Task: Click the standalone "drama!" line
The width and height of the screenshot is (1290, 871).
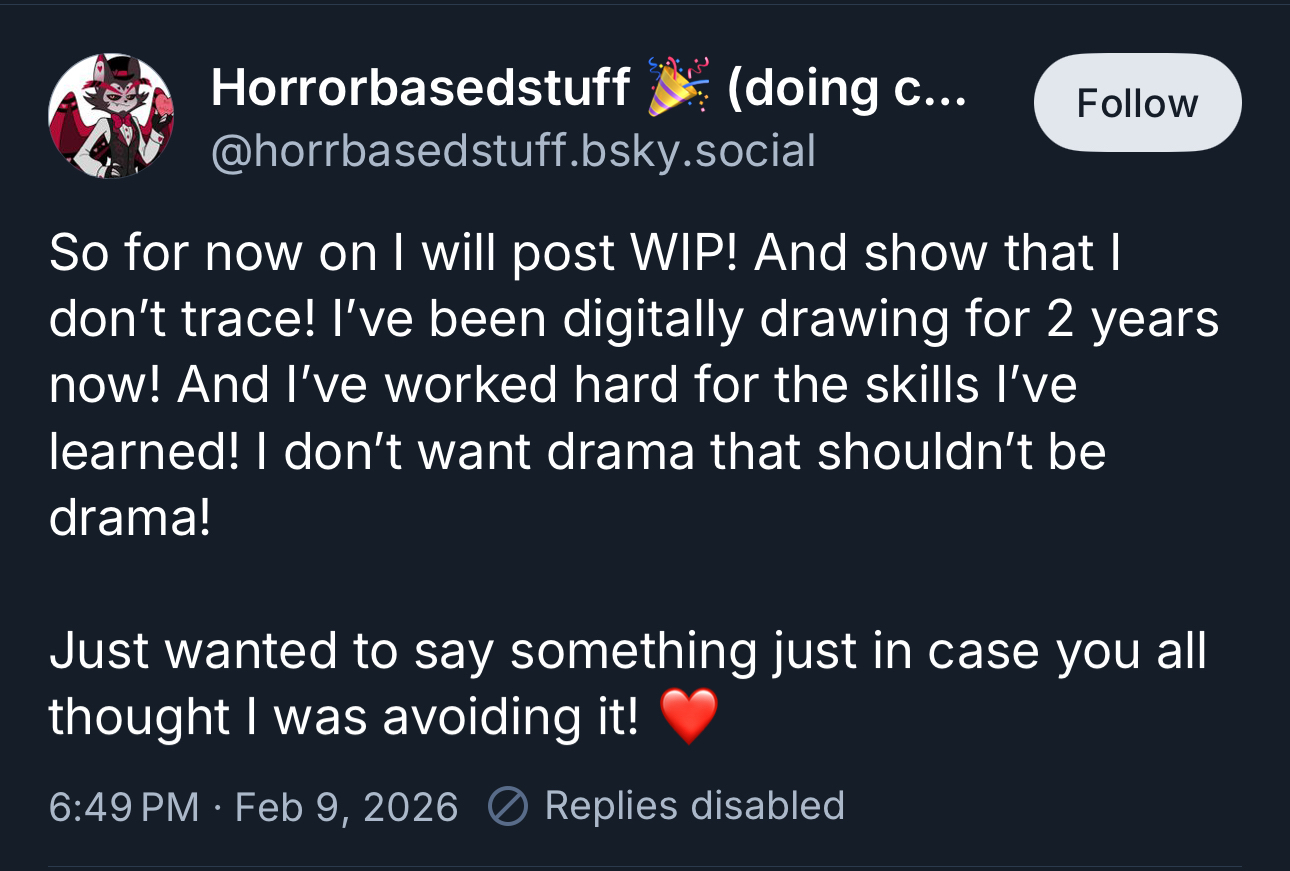Action: click(x=130, y=518)
